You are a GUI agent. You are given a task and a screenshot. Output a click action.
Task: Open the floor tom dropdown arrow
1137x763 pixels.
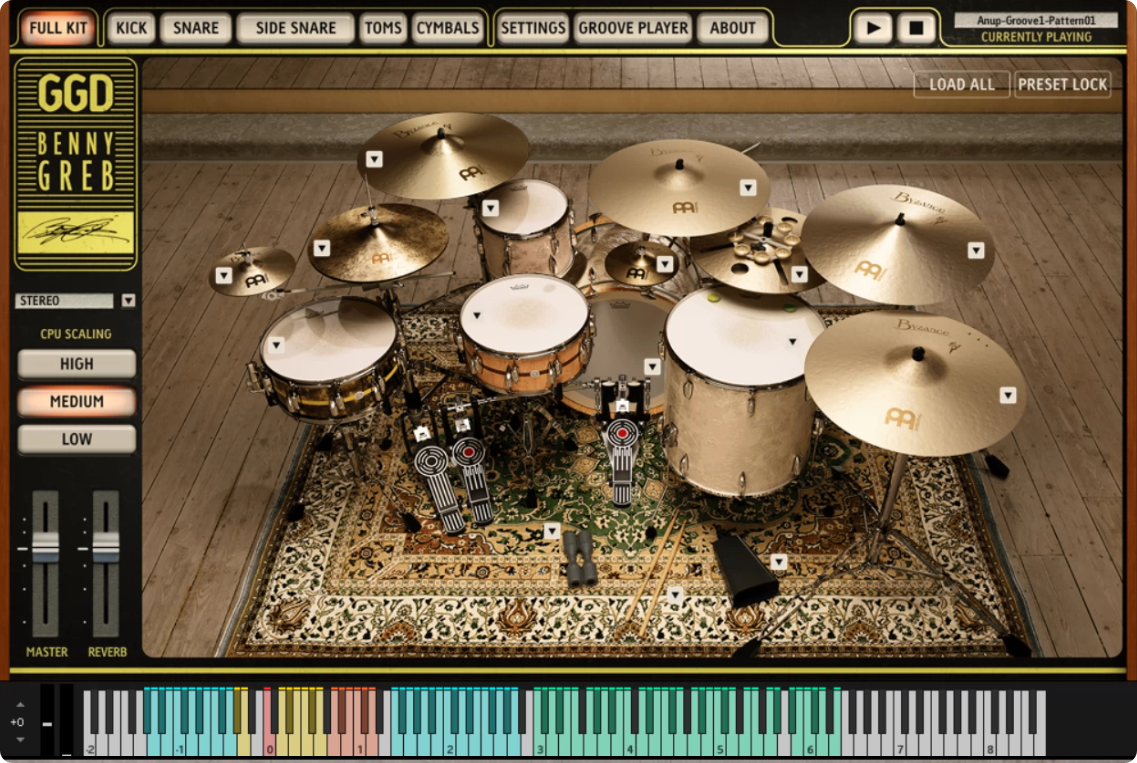click(793, 342)
